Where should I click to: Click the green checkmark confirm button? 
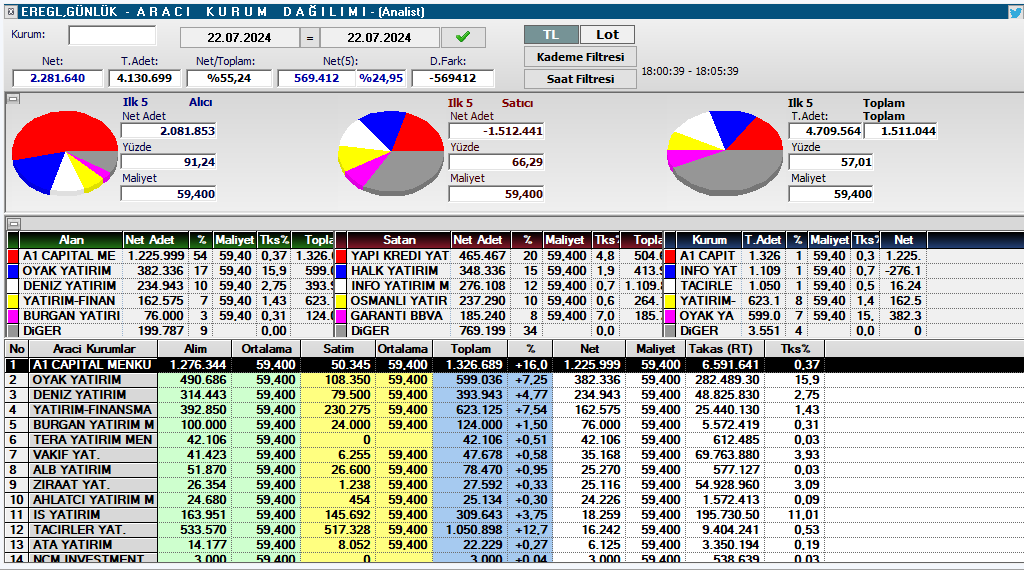(463, 37)
